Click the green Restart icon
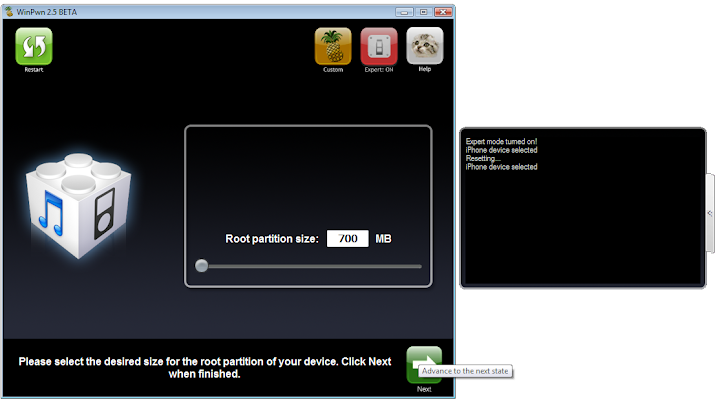 (34, 46)
